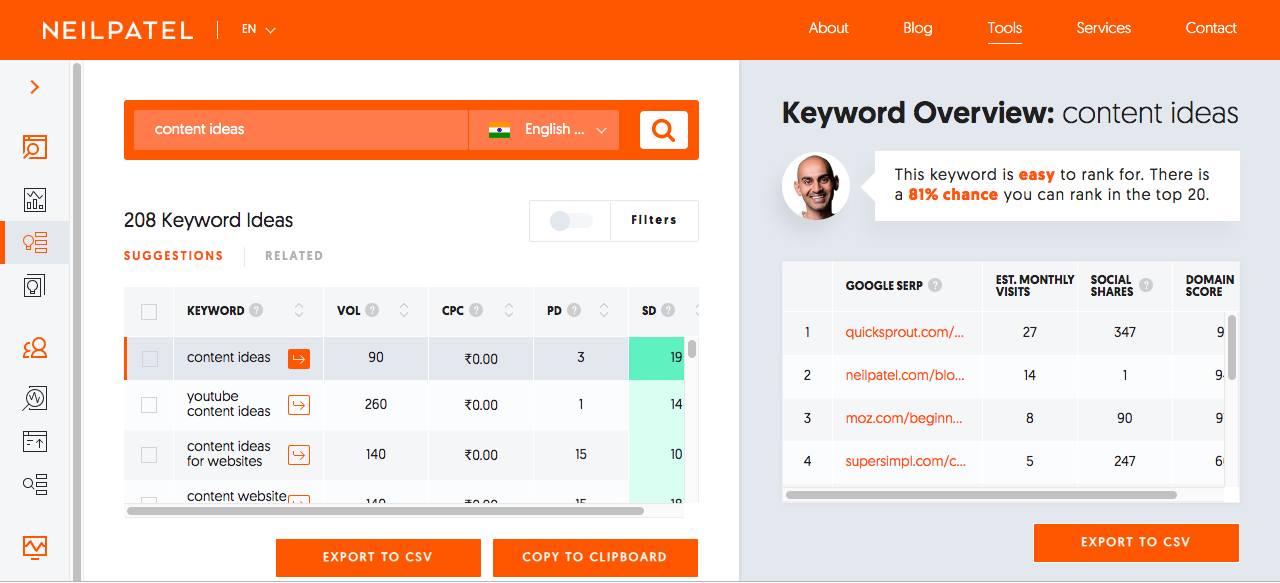
Task: Toggle the switch next to Filters
Action: pos(571,221)
